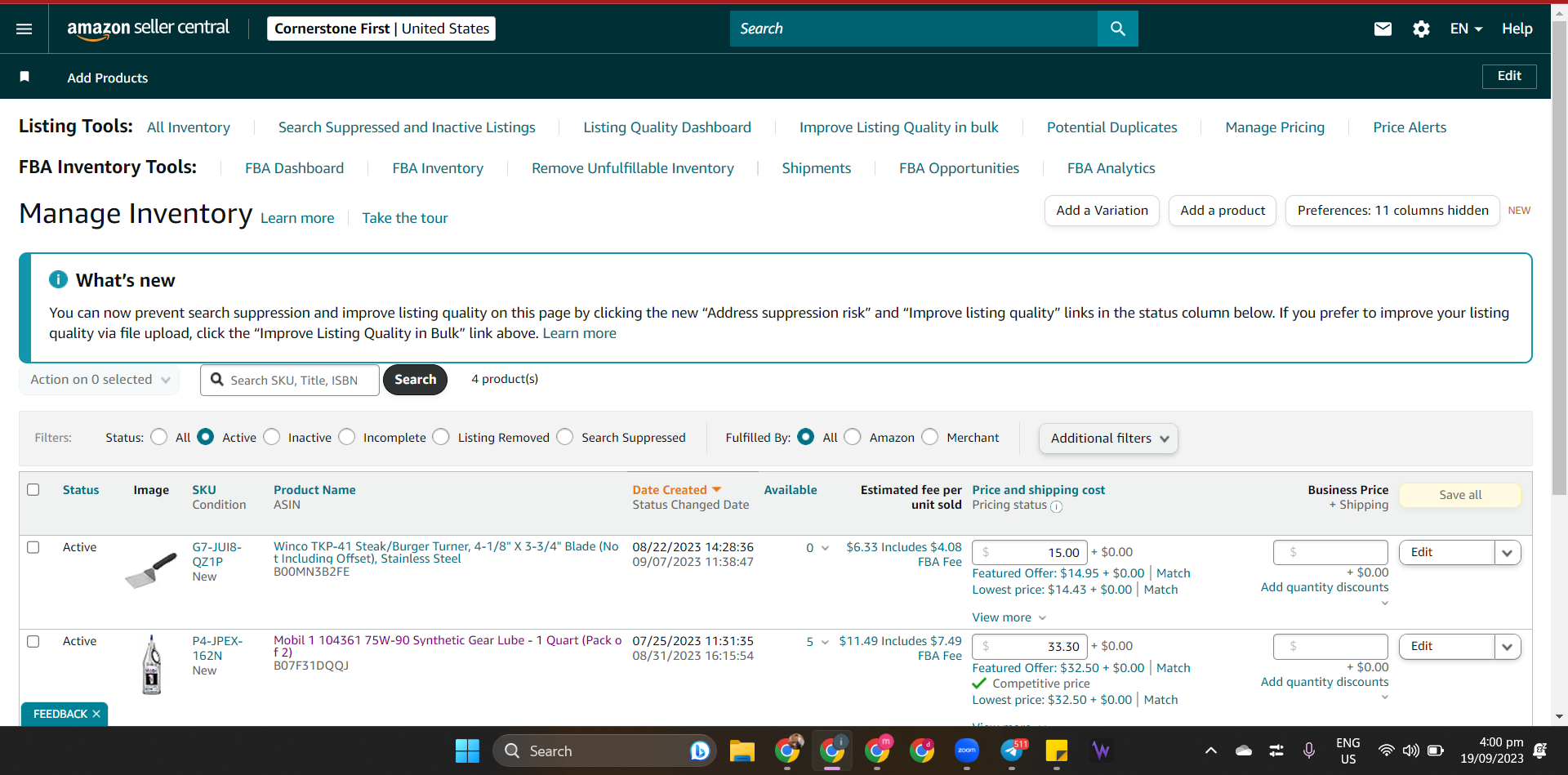Screen dimensions: 1568x775
Task: Open Telegram from the taskbar
Action: click(1013, 751)
